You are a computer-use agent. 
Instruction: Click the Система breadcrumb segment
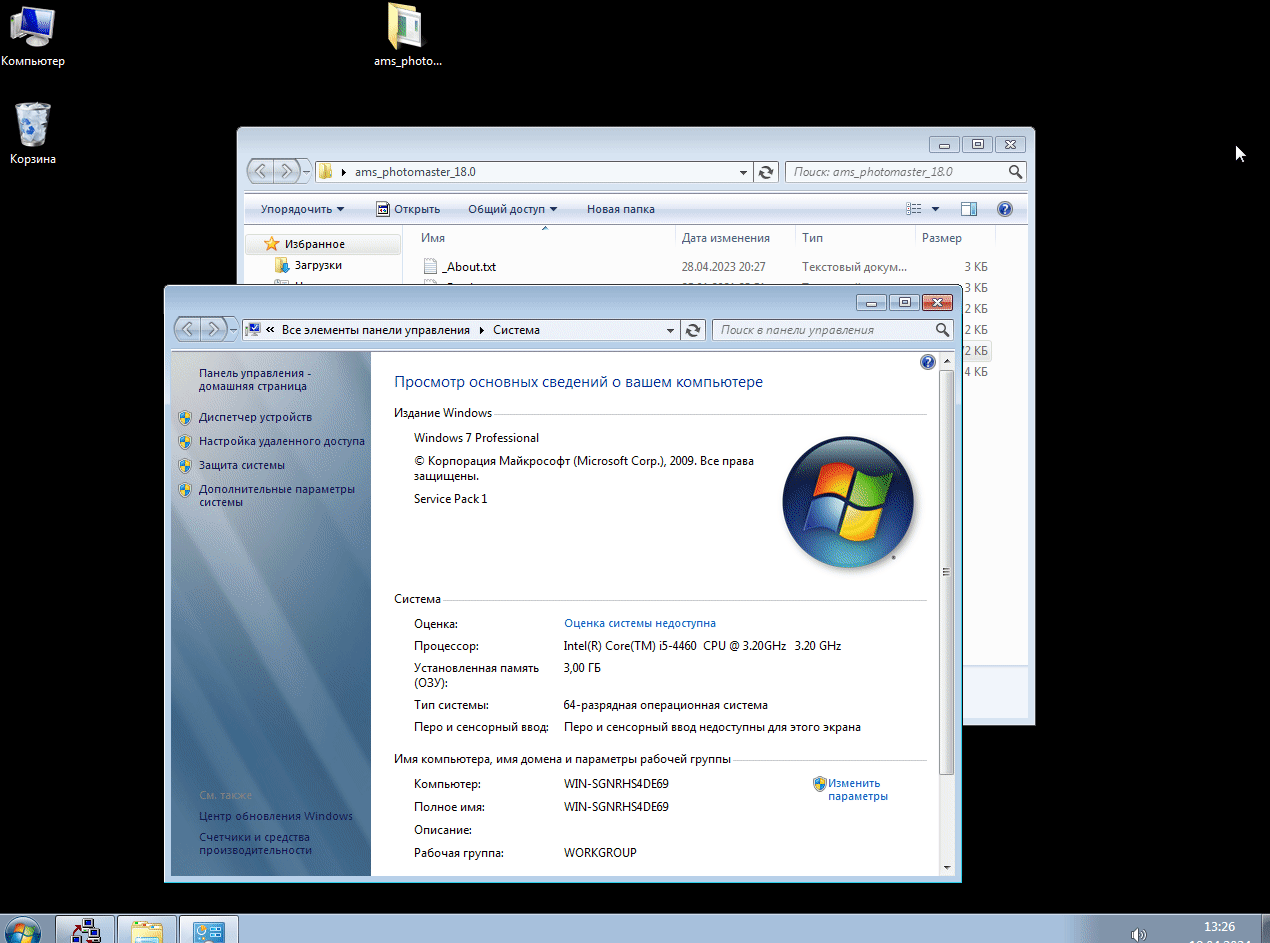pyautogui.click(x=516, y=330)
